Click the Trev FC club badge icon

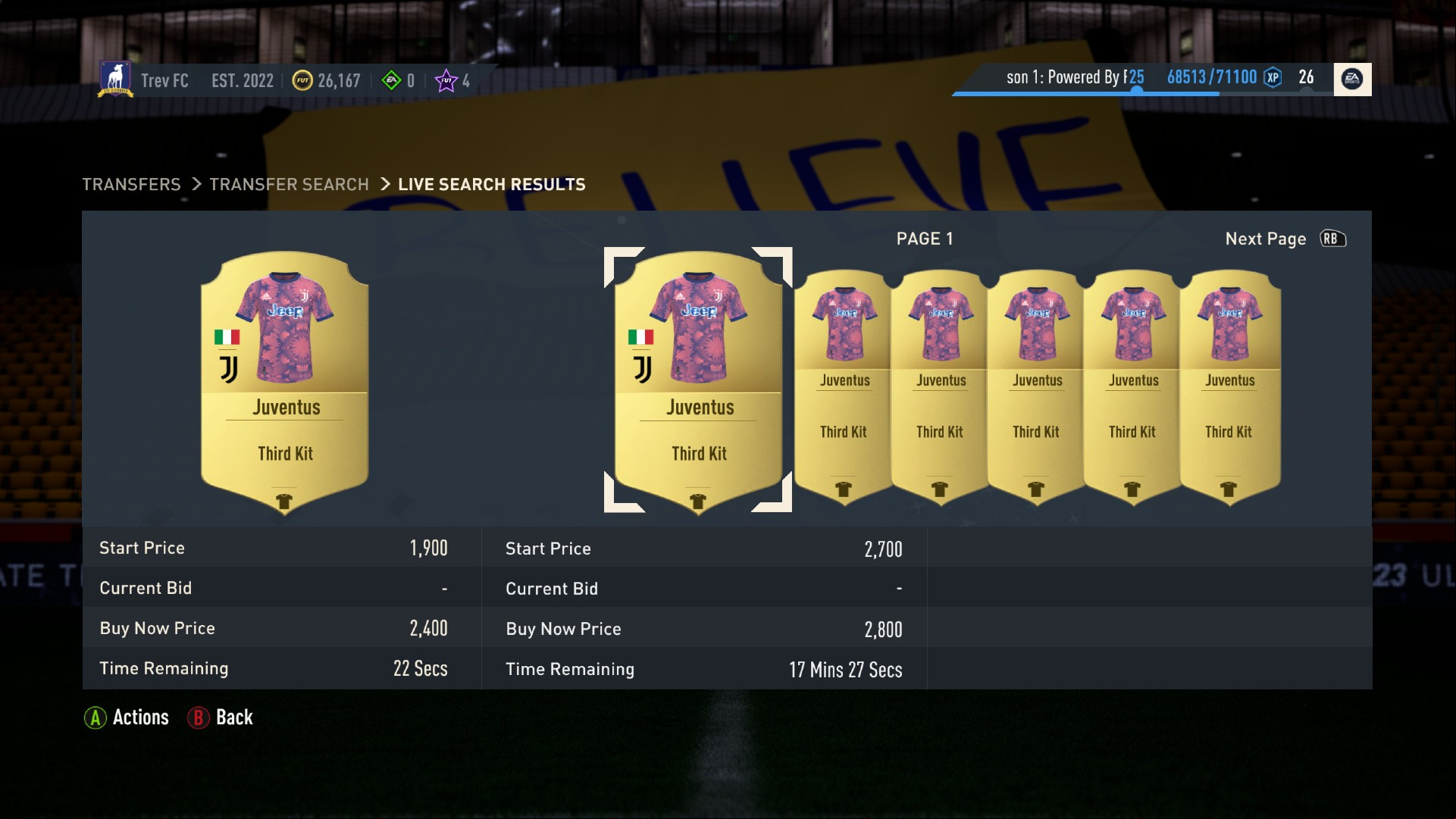115,79
